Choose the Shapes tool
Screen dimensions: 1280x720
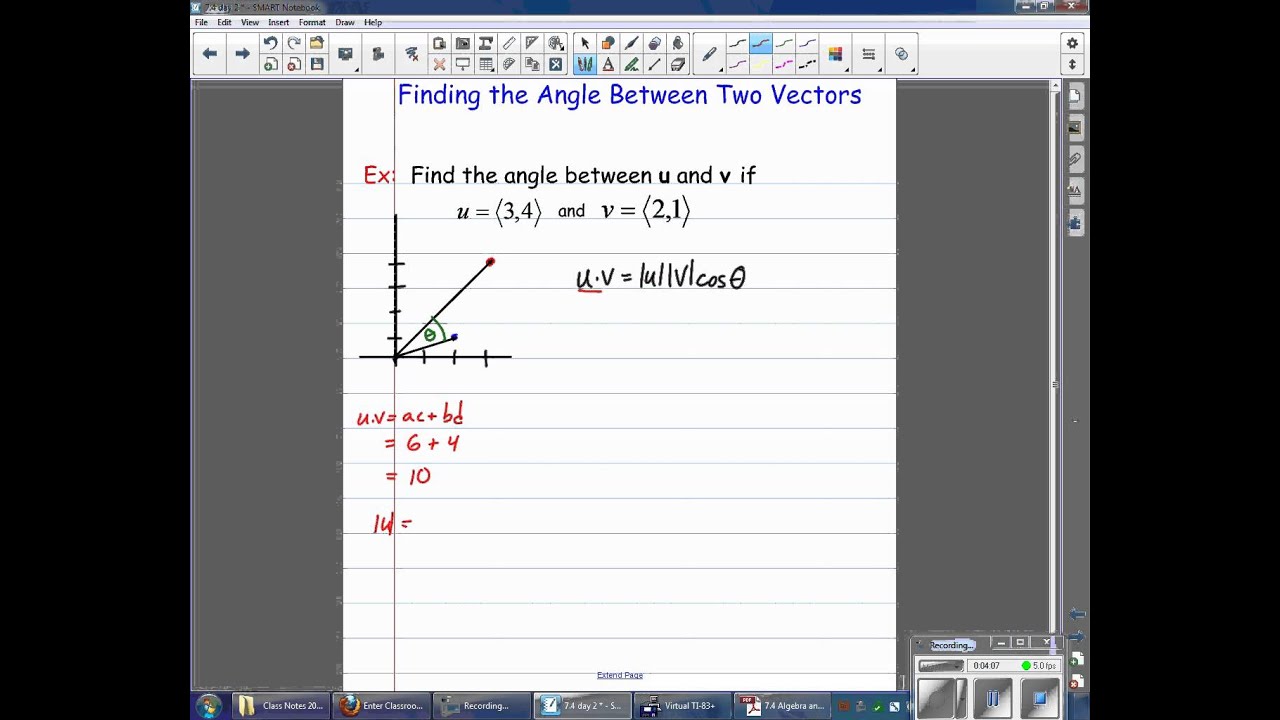(608, 43)
